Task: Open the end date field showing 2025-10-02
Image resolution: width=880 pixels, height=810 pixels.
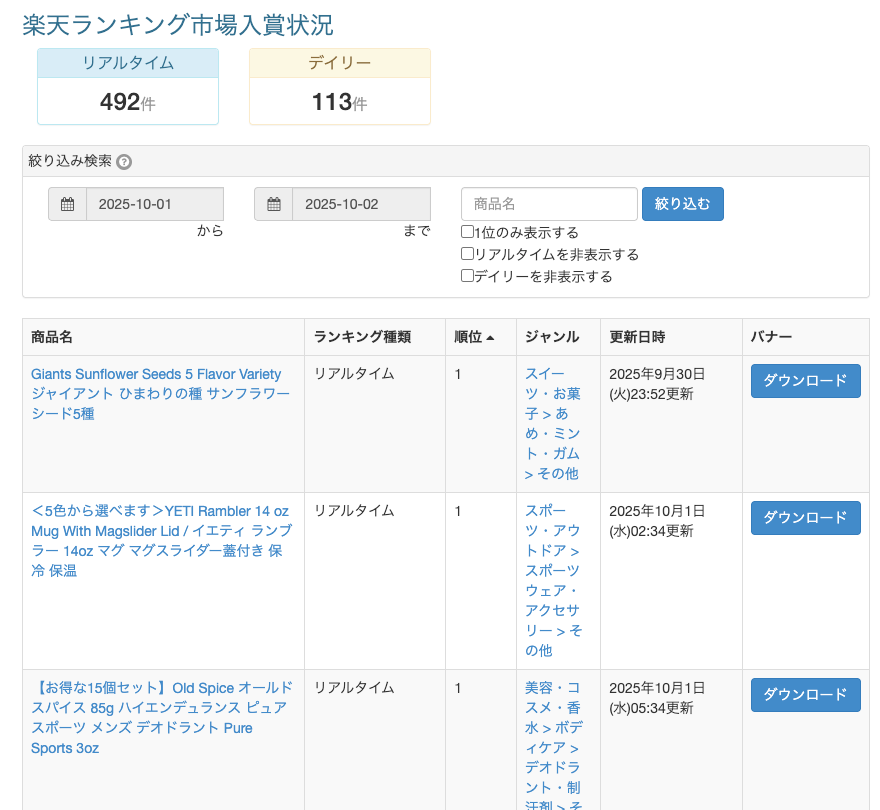Action: tap(360, 204)
